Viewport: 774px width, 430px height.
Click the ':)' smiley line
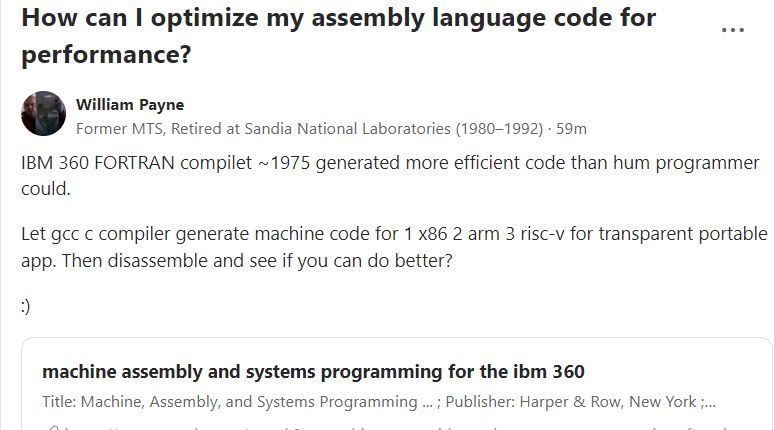pyautogui.click(x=26, y=306)
